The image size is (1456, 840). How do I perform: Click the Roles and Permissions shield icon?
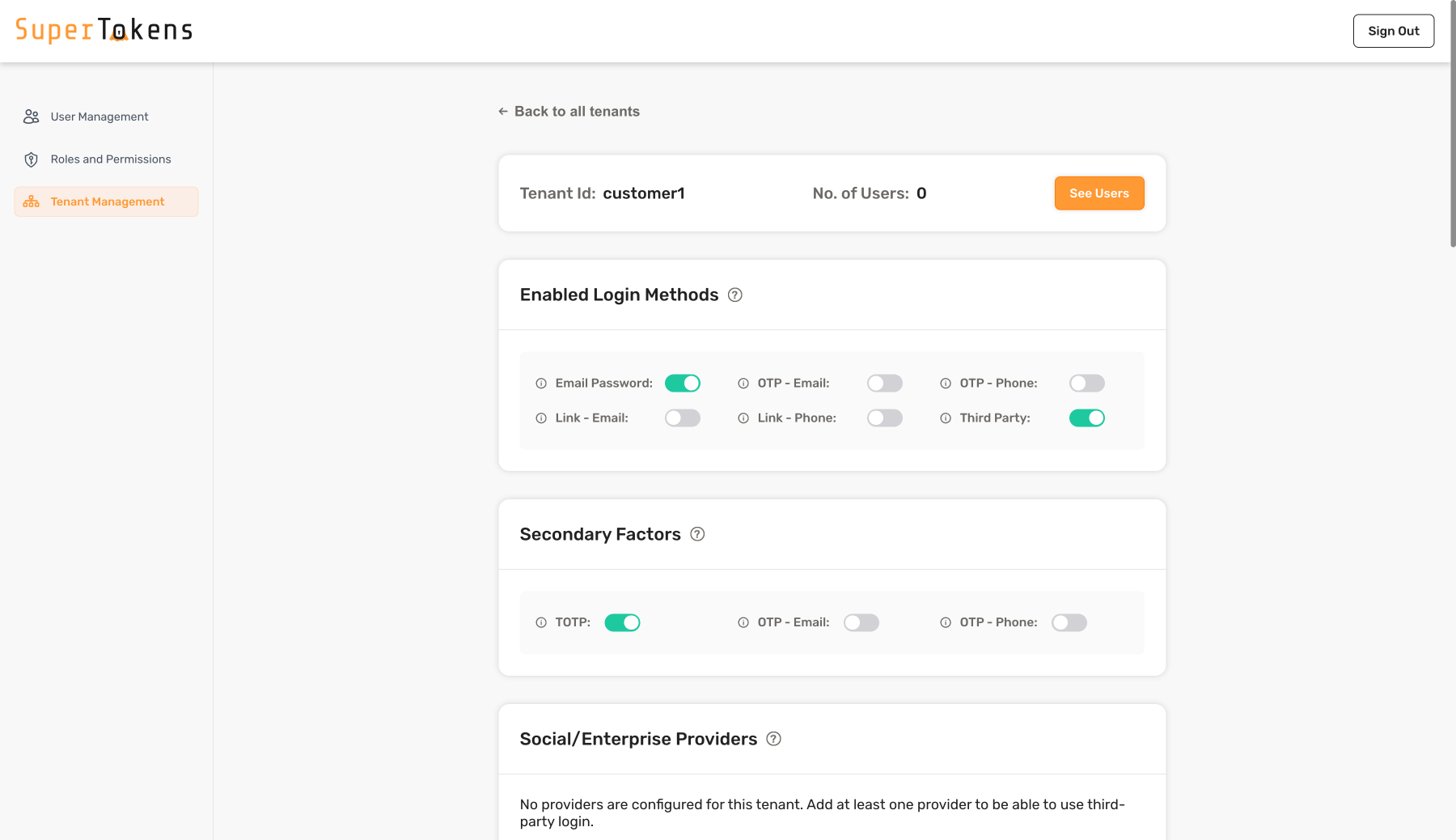tap(31, 159)
